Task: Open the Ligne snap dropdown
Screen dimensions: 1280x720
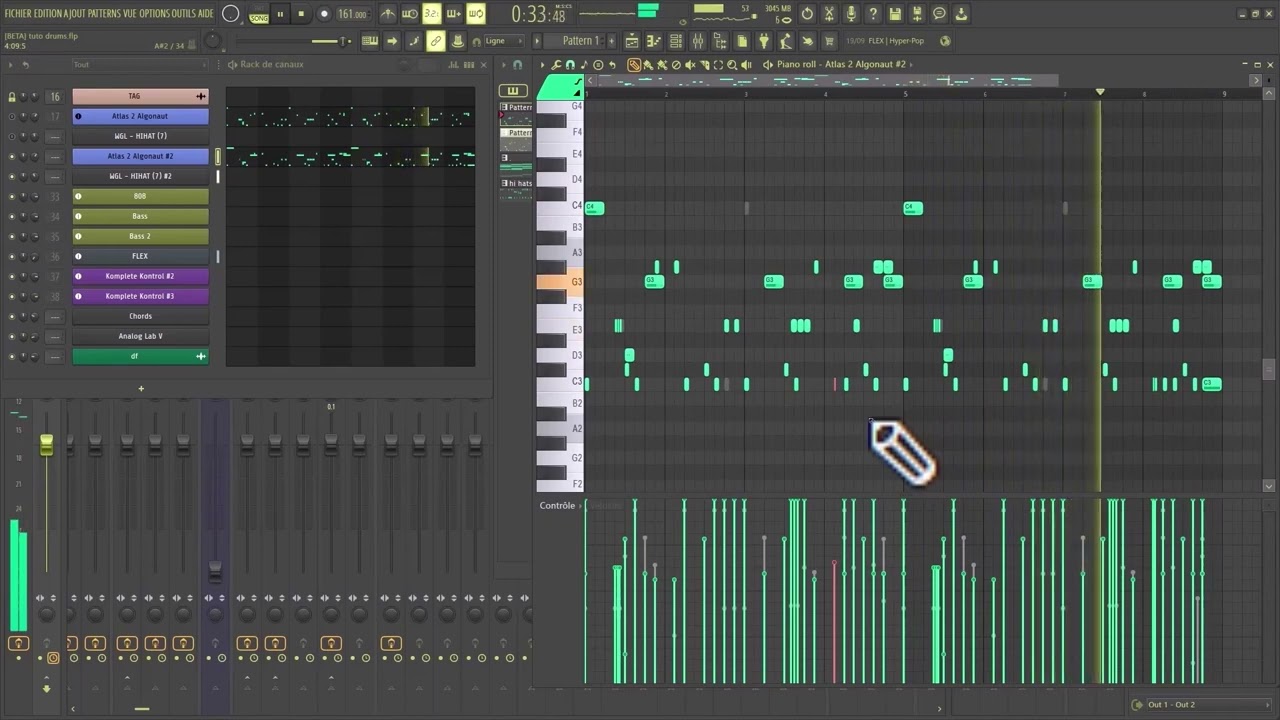Action: 503,41
